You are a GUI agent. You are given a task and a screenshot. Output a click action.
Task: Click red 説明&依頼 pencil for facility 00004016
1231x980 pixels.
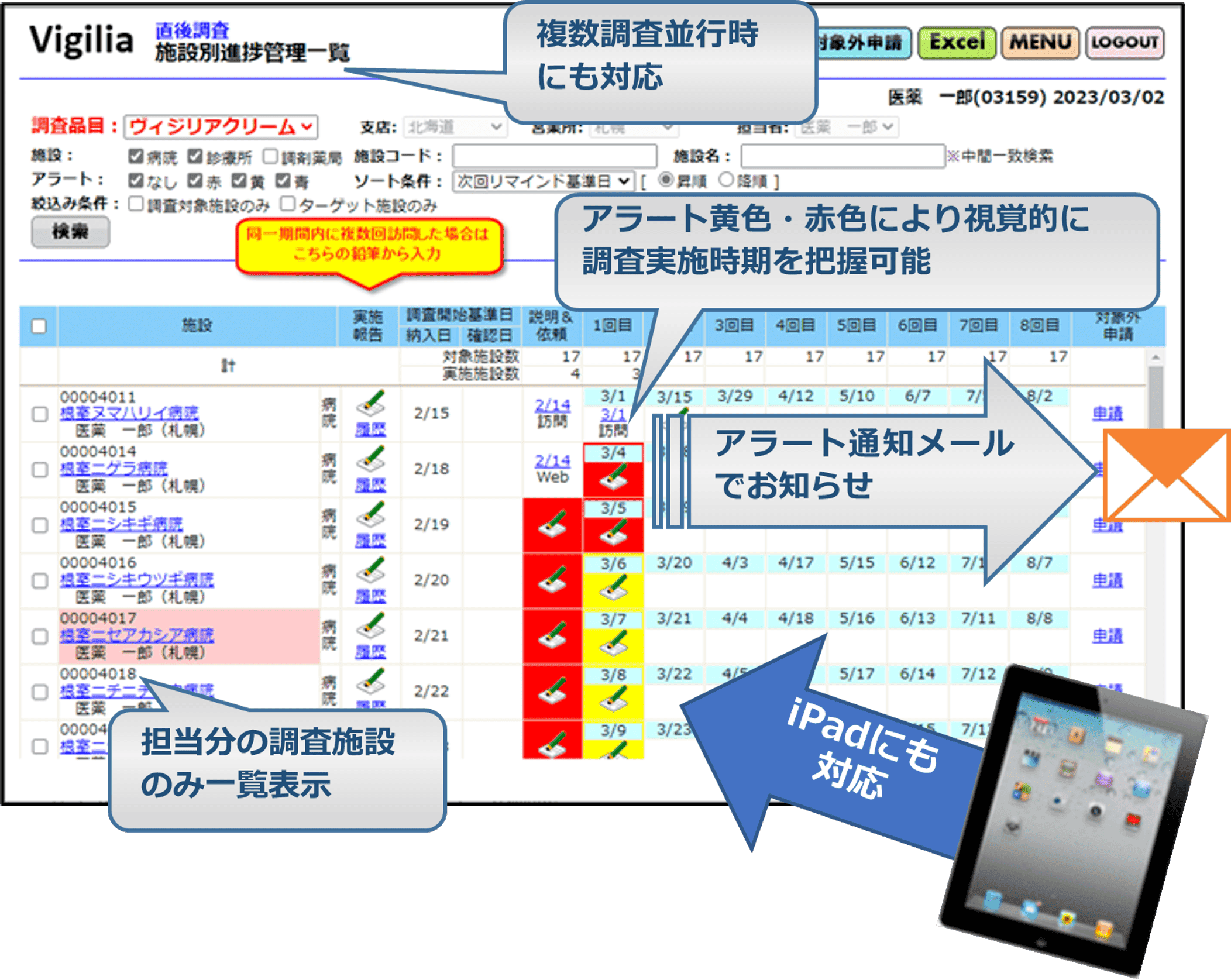pyautogui.click(x=552, y=580)
